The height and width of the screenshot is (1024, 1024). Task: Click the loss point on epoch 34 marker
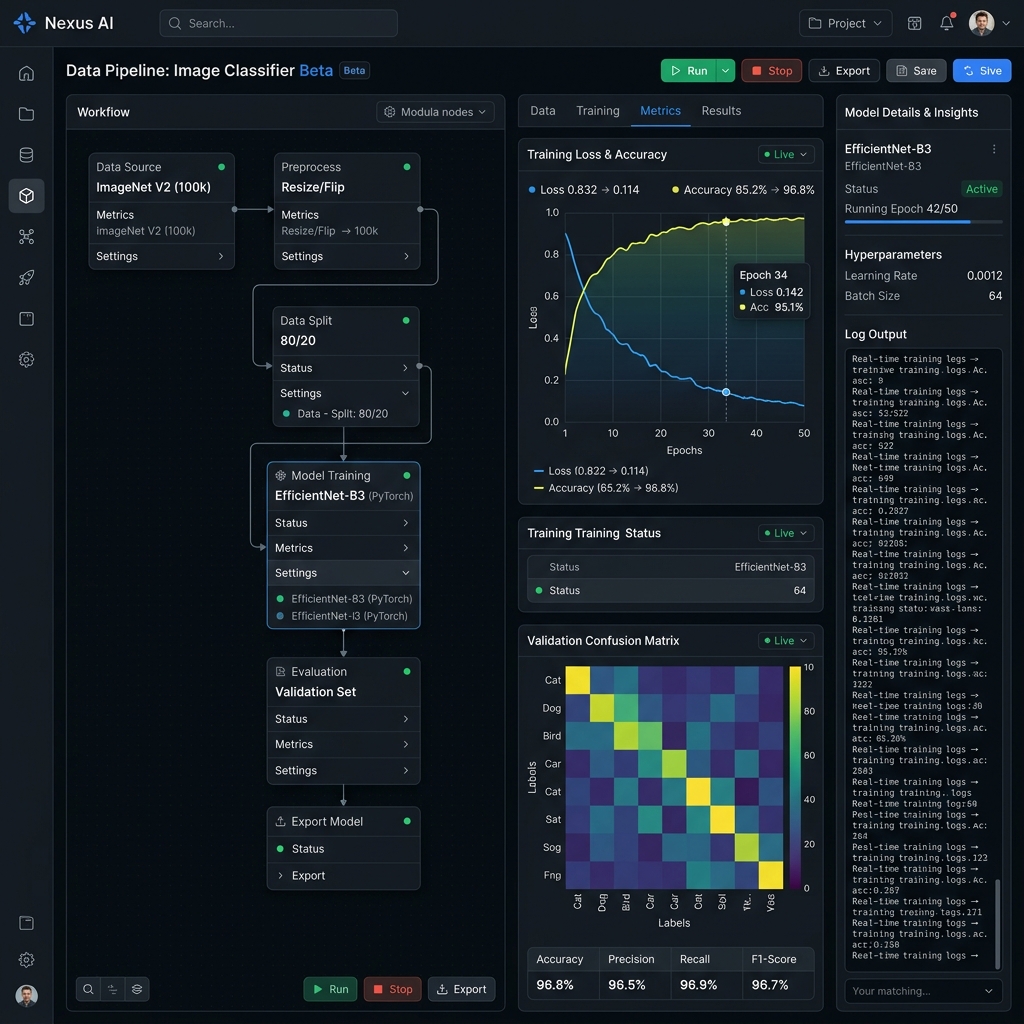tap(726, 392)
